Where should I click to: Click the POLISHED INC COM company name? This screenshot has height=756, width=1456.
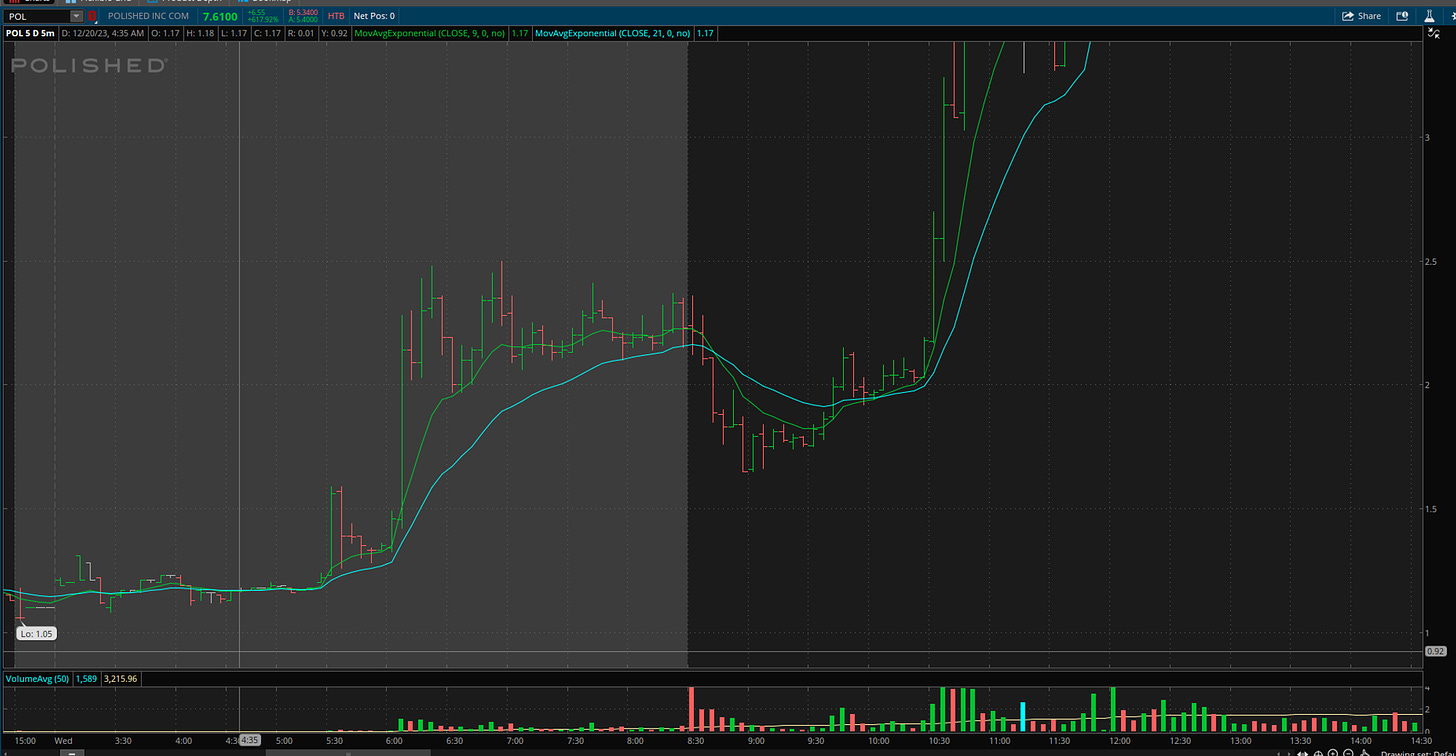(148, 16)
